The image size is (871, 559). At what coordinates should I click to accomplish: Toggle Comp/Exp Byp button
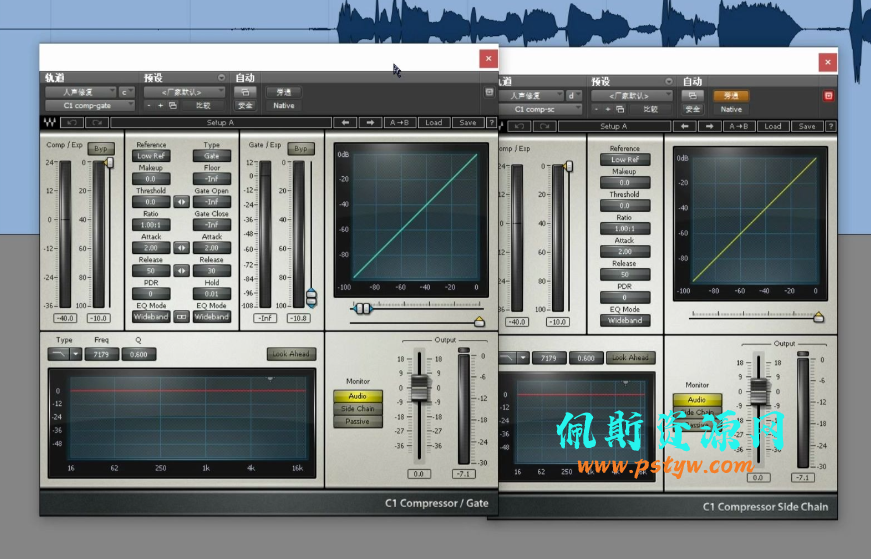click(x=101, y=149)
